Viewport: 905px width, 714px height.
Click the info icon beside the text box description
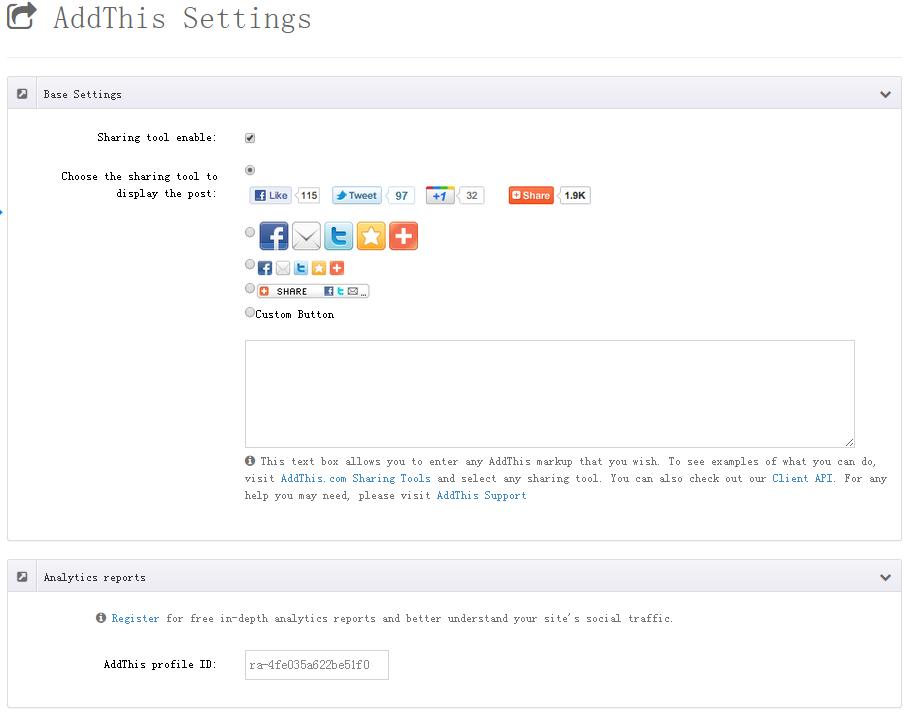(250, 461)
